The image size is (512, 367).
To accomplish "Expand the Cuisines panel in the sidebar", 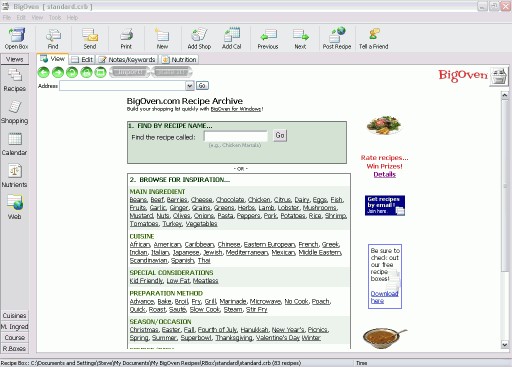I will (x=14, y=315).
